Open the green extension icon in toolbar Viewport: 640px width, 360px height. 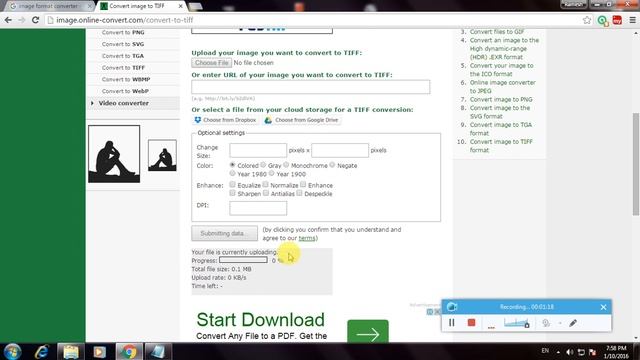[602, 20]
